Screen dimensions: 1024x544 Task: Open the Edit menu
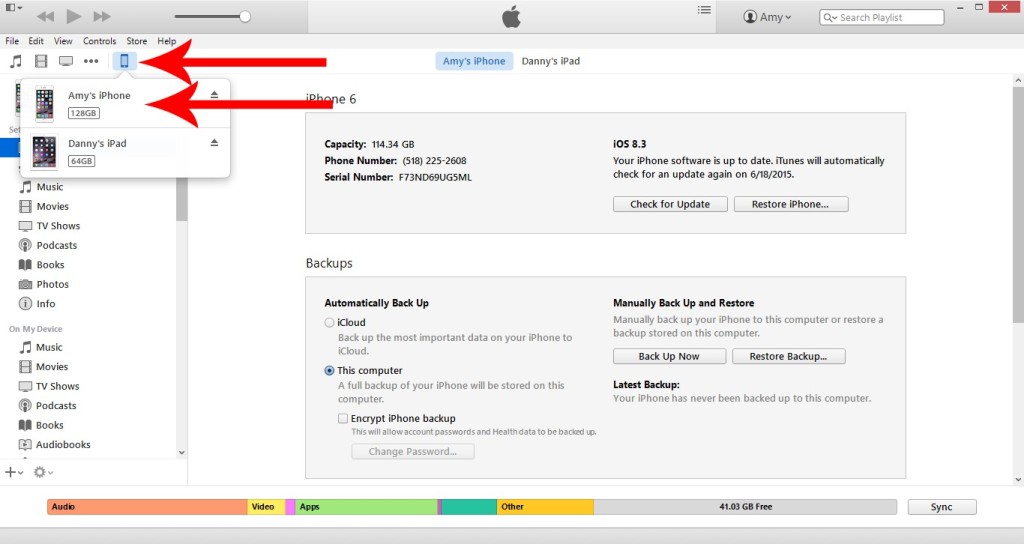(x=36, y=40)
